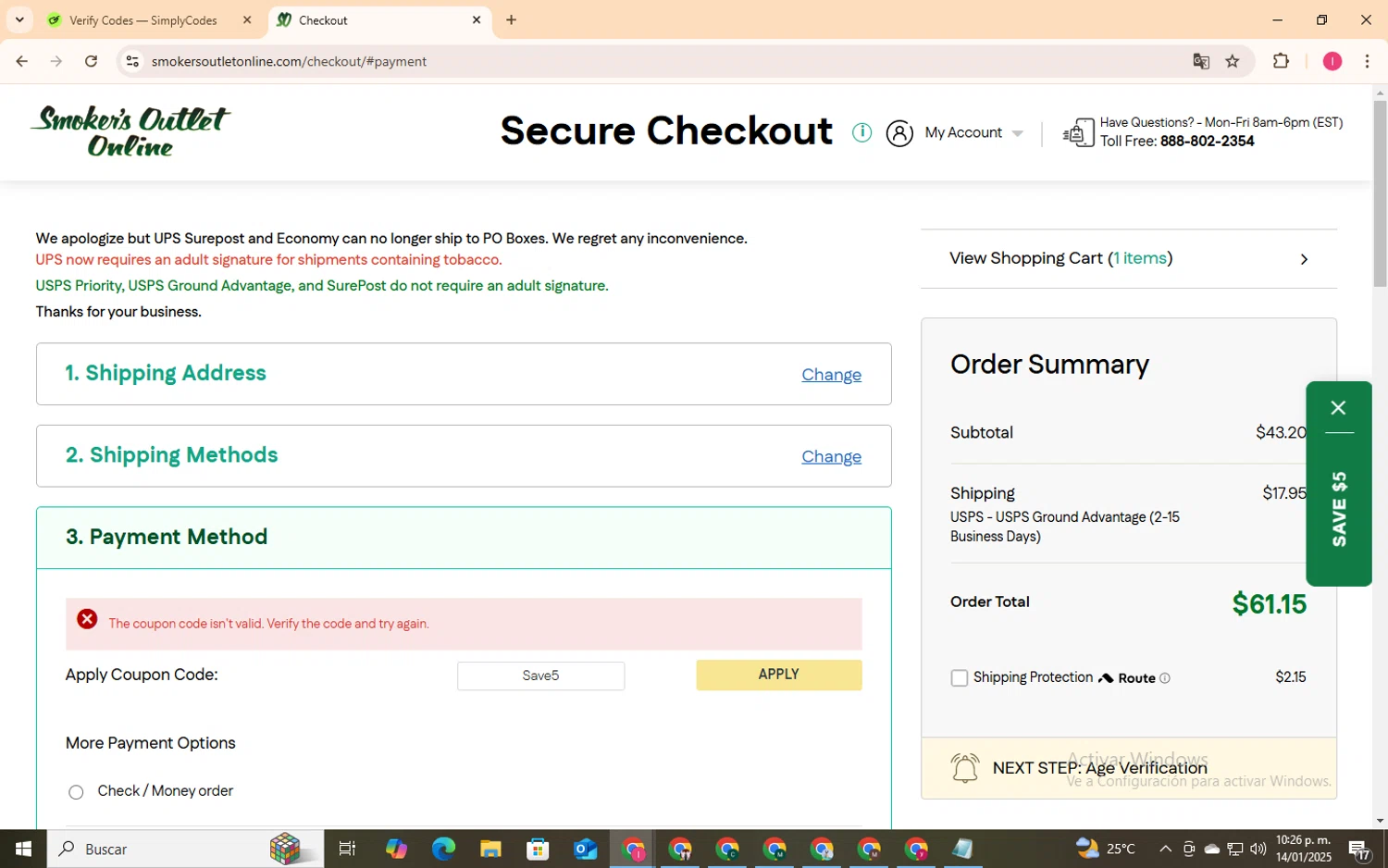
Task: Open the Chrome three-dot menu
Action: [x=1367, y=61]
